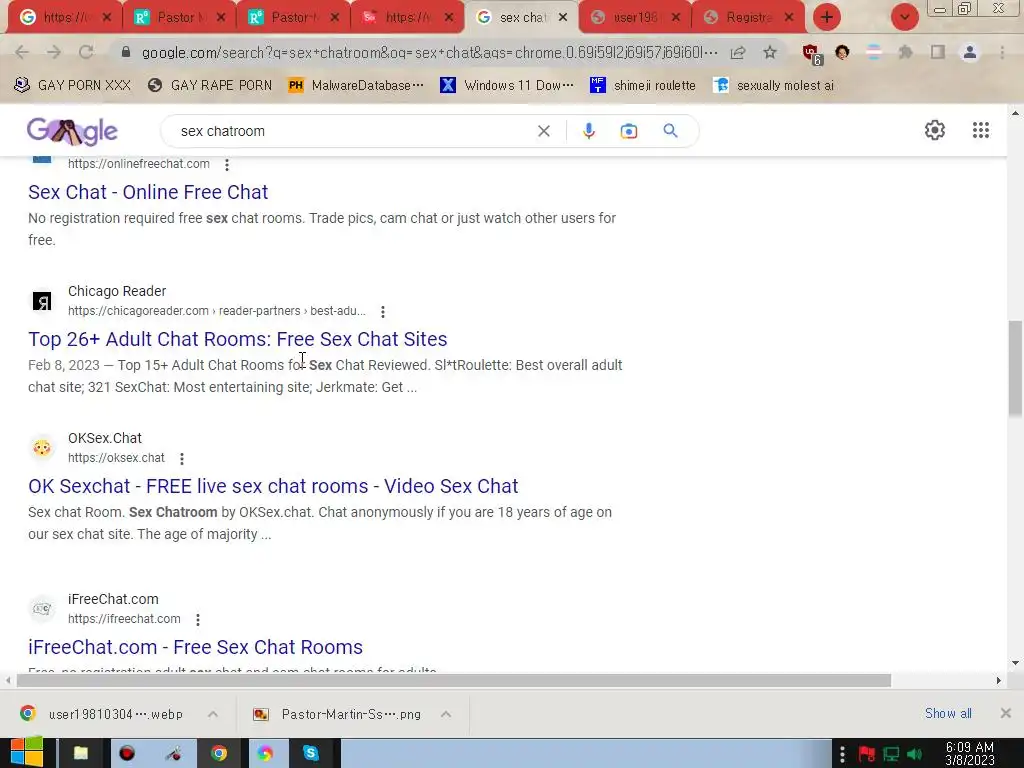1024x768 pixels.
Task: Click the horizontal scrollbar thumb
Action: [x=453, y=680]
